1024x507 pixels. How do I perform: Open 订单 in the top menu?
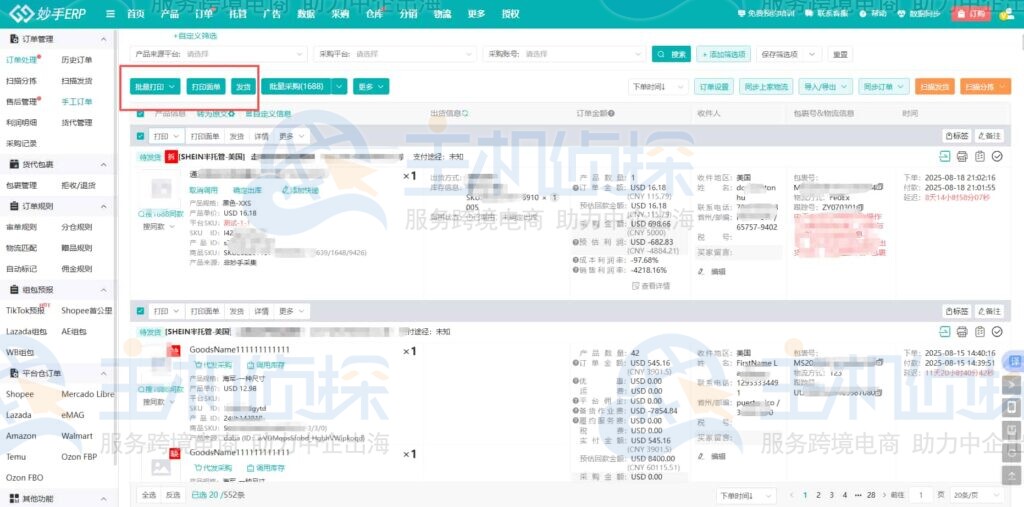[x=204, y=14]
